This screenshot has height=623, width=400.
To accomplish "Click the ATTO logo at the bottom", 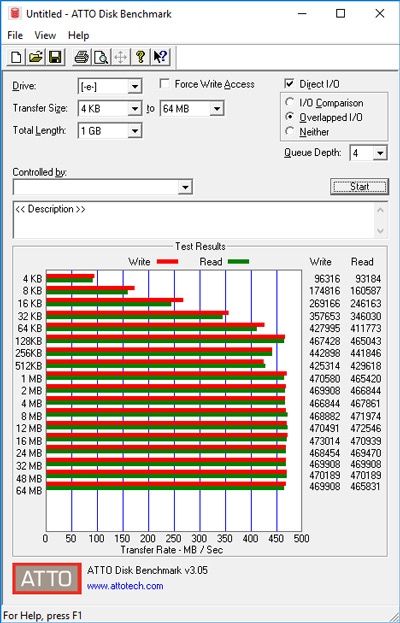I will (x=47, y=578).
